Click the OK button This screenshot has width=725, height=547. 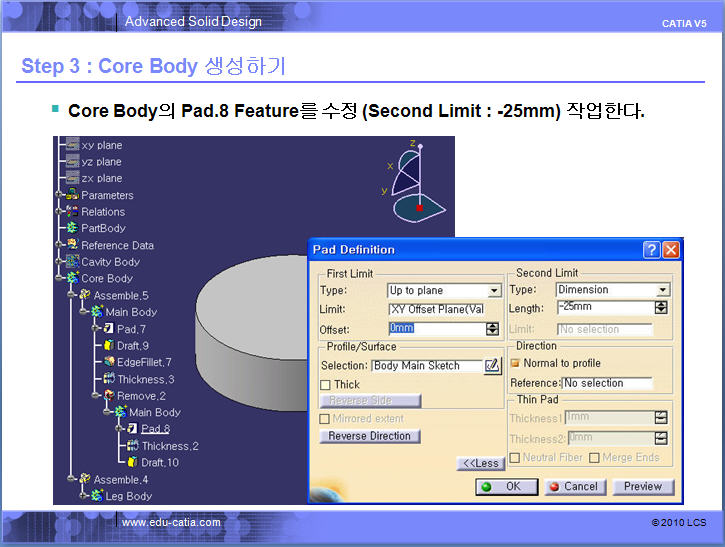[x=502, y=487]
